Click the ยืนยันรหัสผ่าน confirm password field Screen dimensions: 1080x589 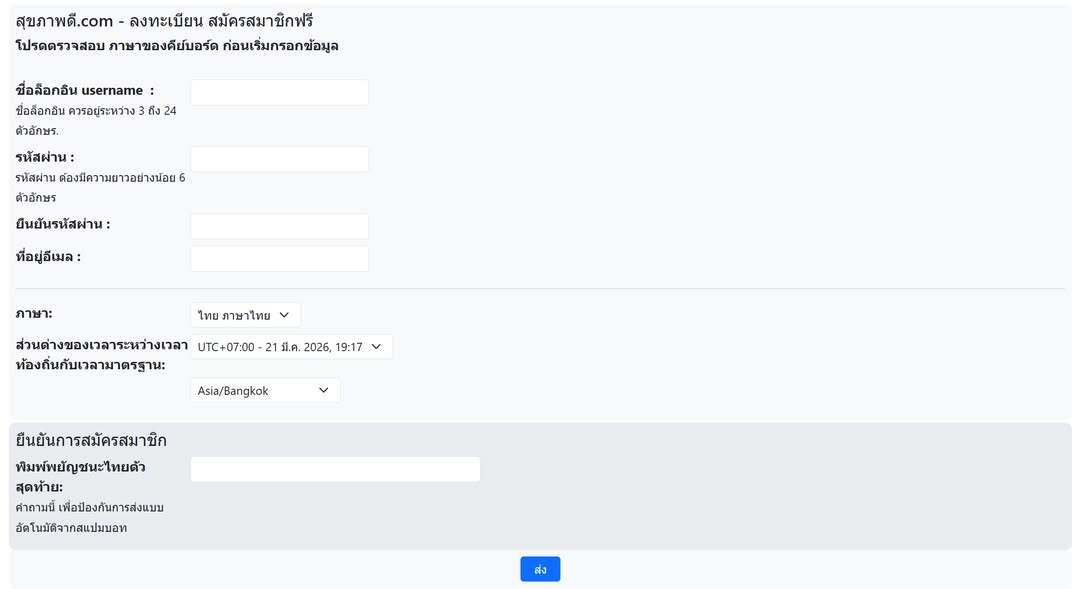pos(279,226)
